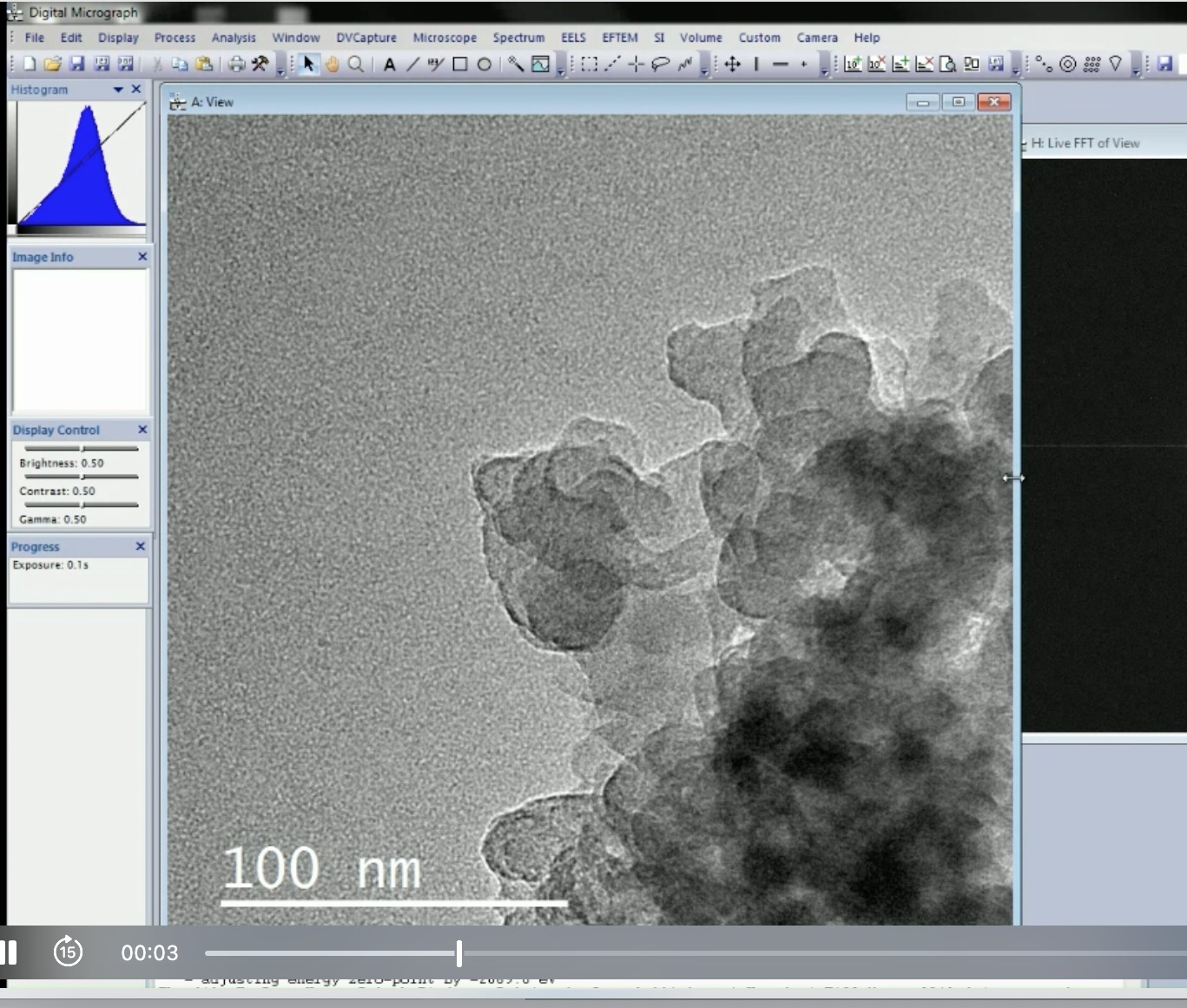Click the 100 nm scale bar label
Screen dimensions: 1187x1008
pos(322,868)
